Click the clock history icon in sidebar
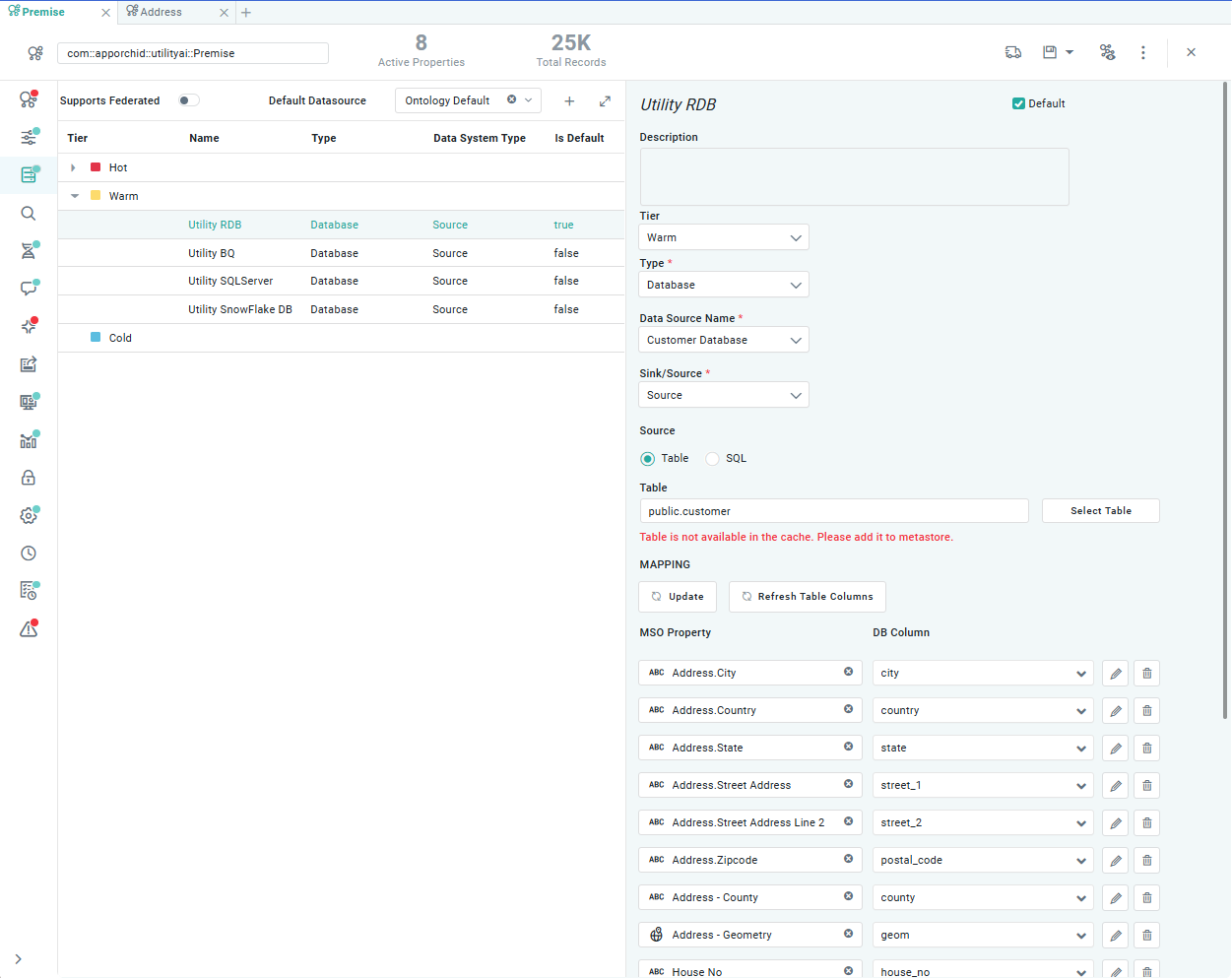1232x978 pixels. (29, 554)
